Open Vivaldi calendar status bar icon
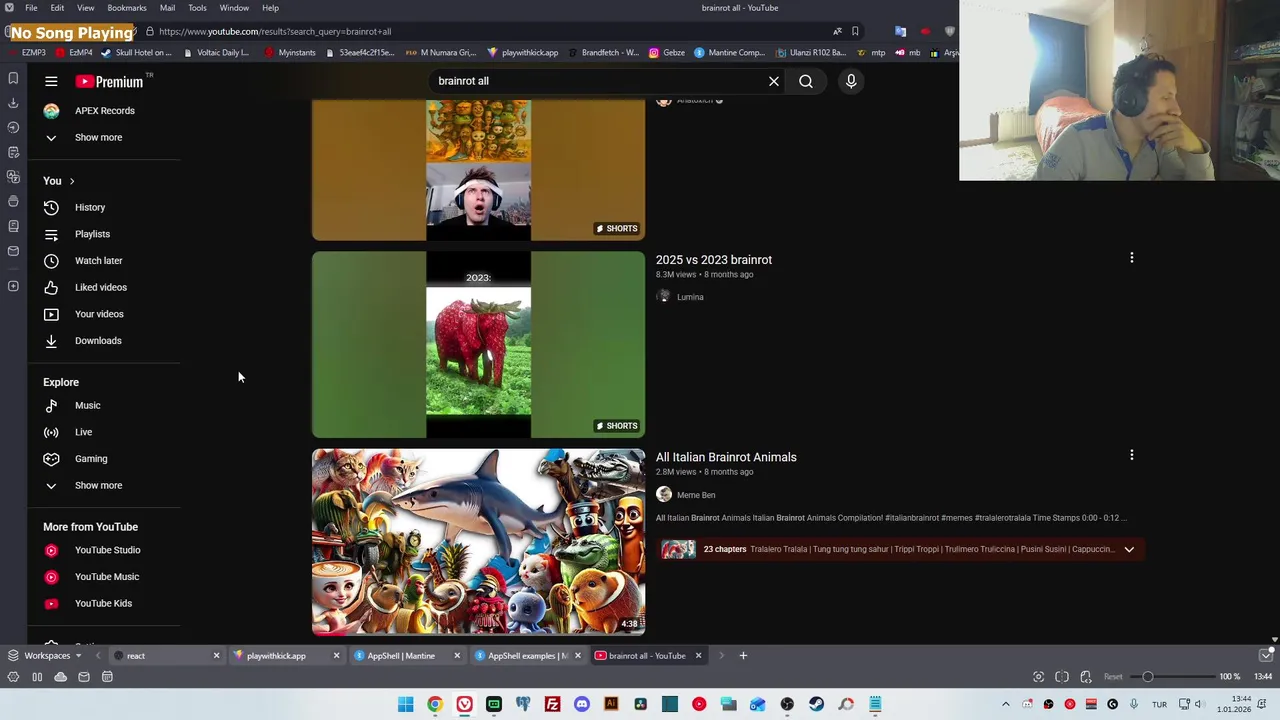Viewport: 1280px width, 720px height. pyautogui.click(x=107, y=677)
